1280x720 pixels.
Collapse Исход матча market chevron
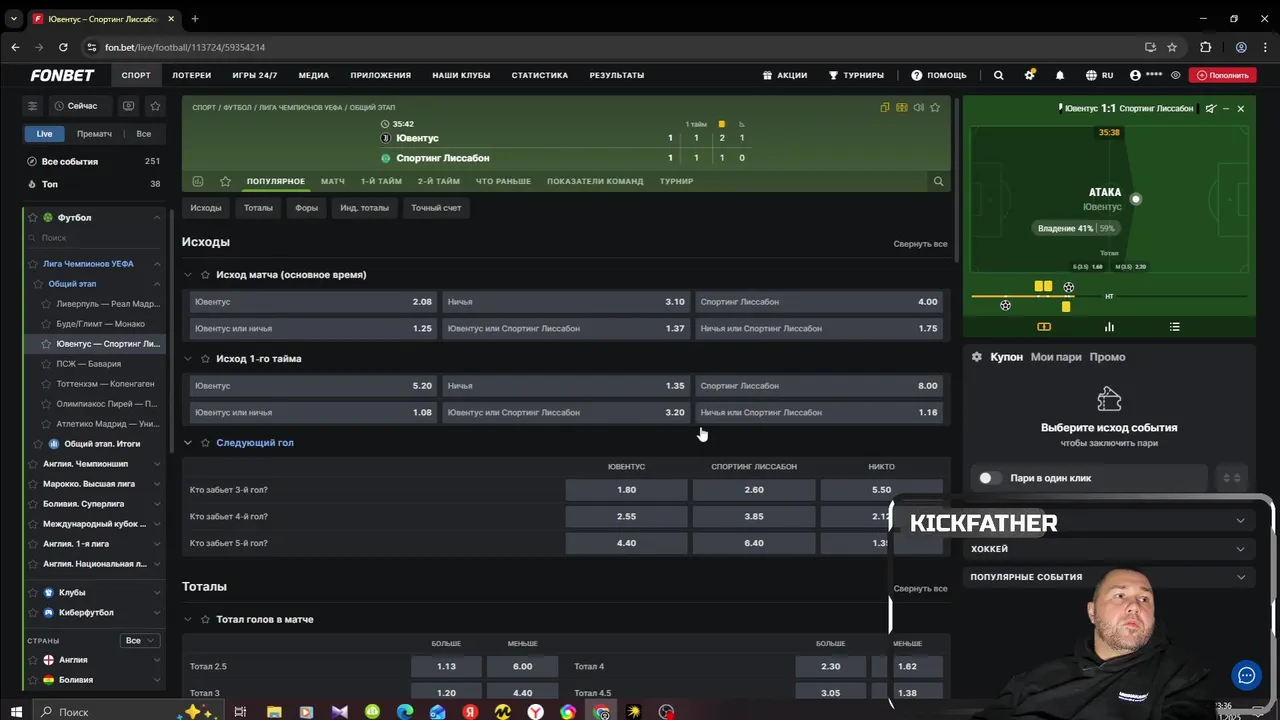(187, 274)
